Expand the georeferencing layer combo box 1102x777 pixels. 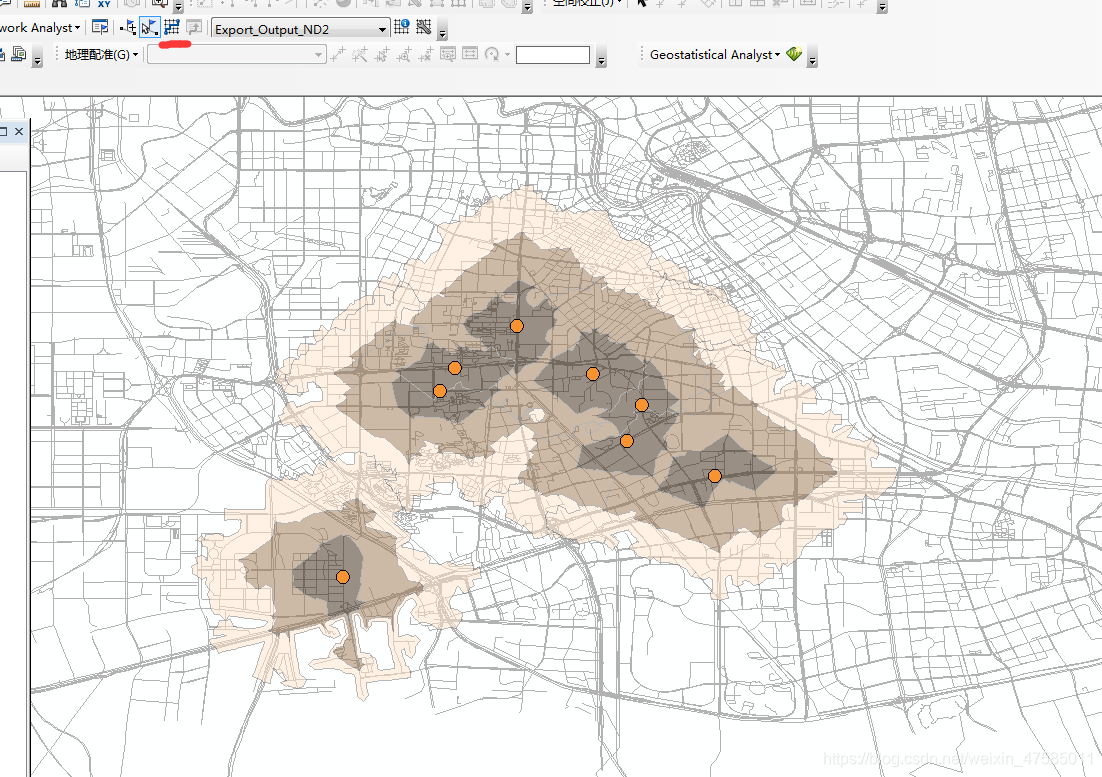pos(318,55)
